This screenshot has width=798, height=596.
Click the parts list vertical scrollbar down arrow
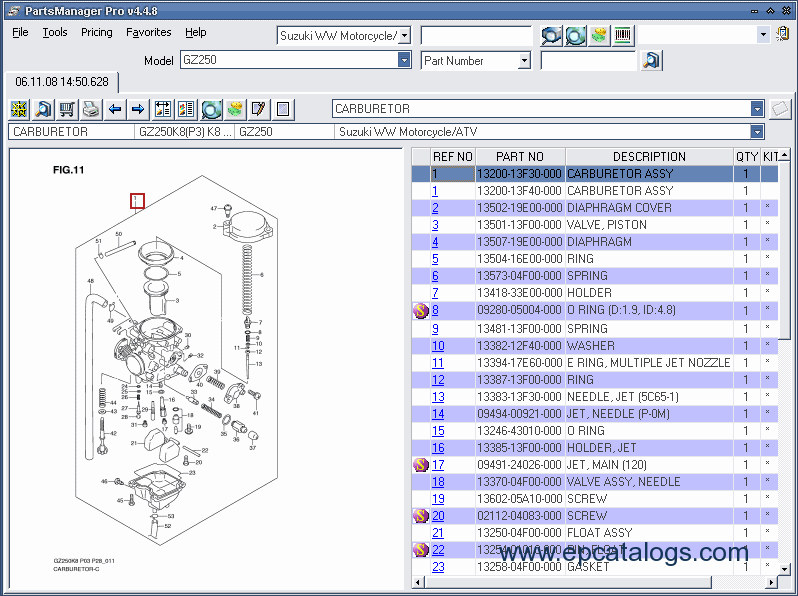[x=785, y=569]
